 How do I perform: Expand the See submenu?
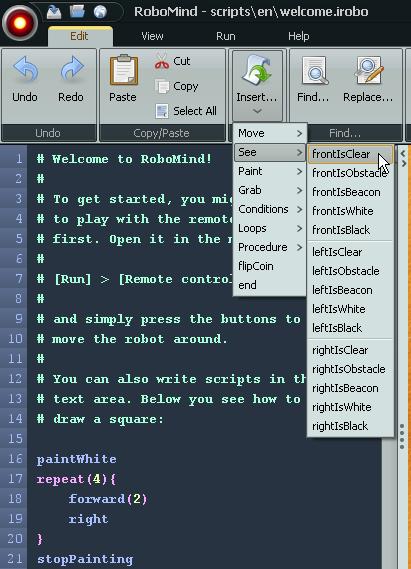270,152
